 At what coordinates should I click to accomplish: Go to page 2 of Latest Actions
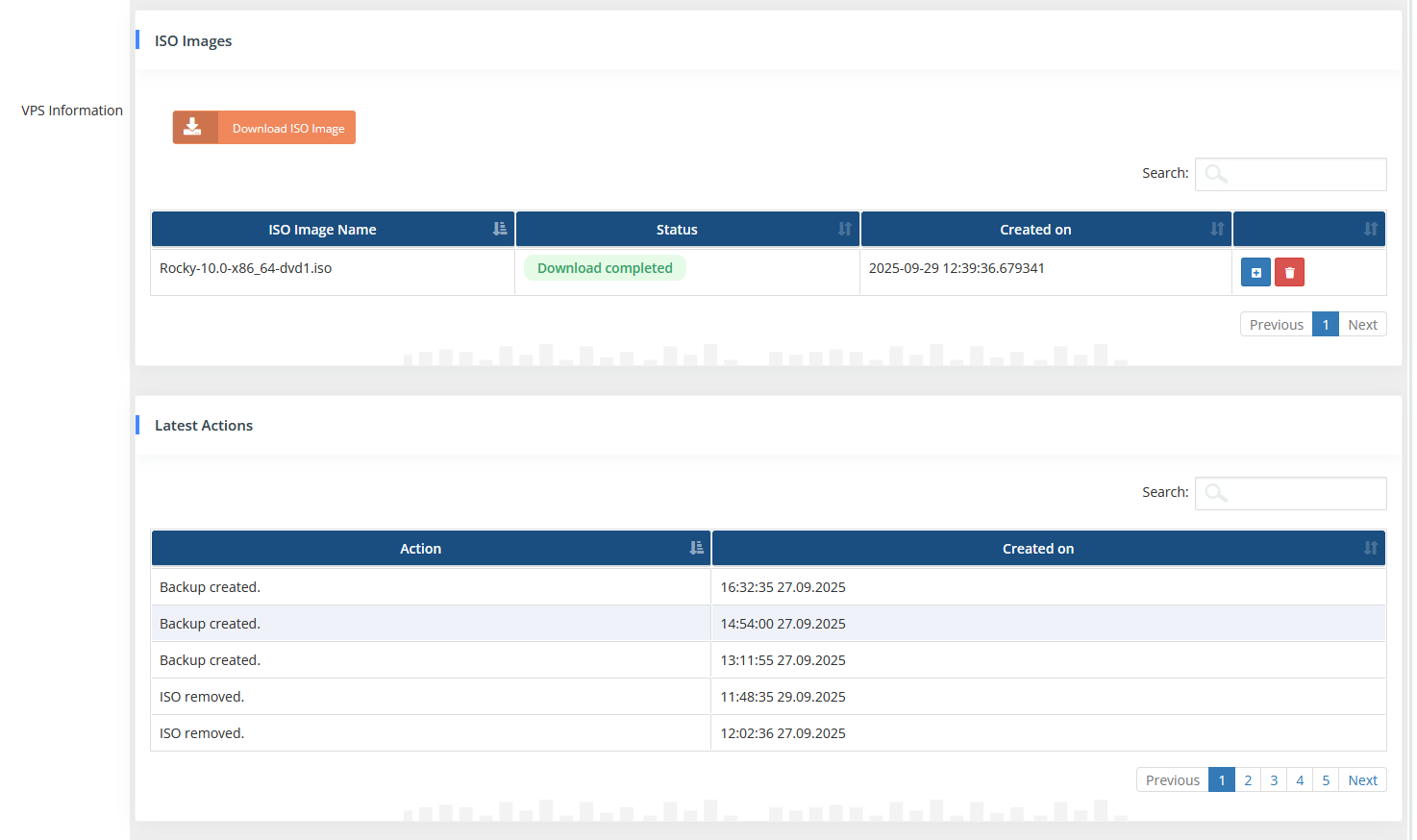click(1248, 780)
